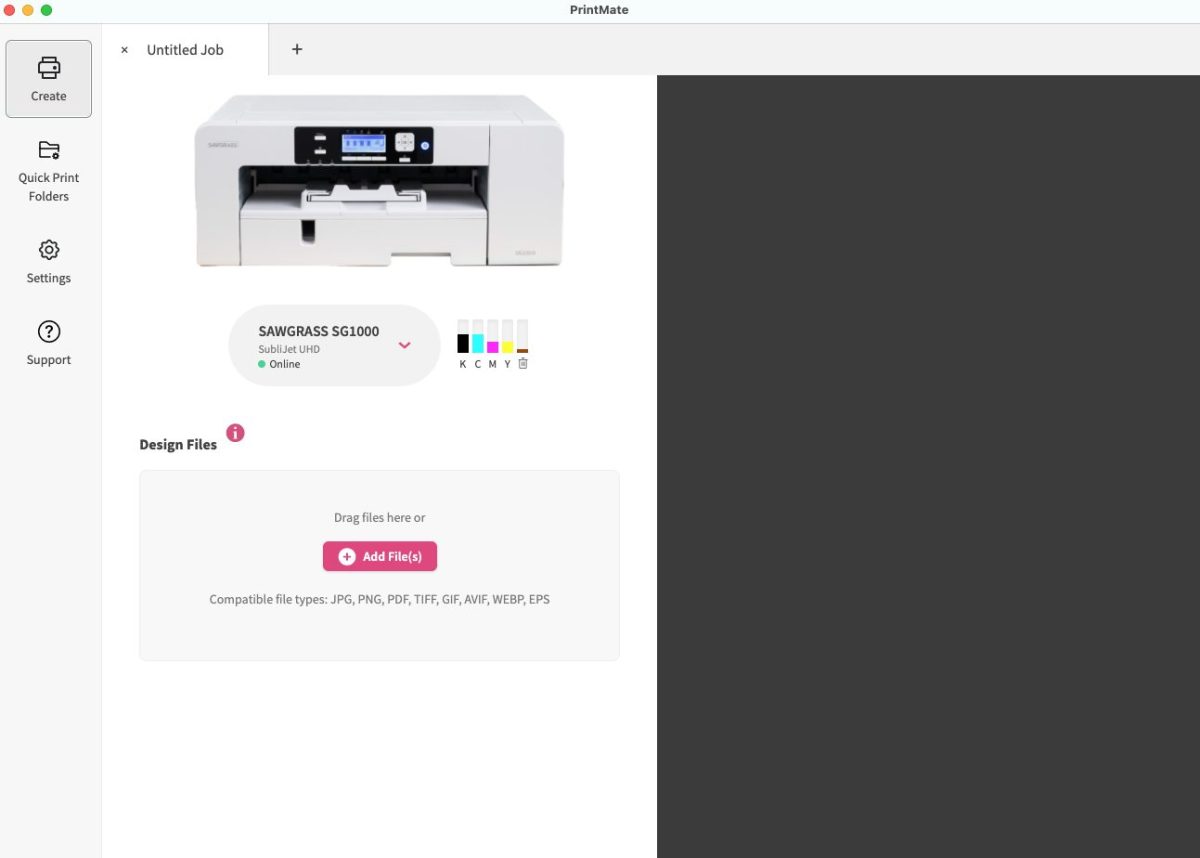The image size is (1200, 858).
Task: Click the 'Drag files here or' text
Action: coord(380,518)
